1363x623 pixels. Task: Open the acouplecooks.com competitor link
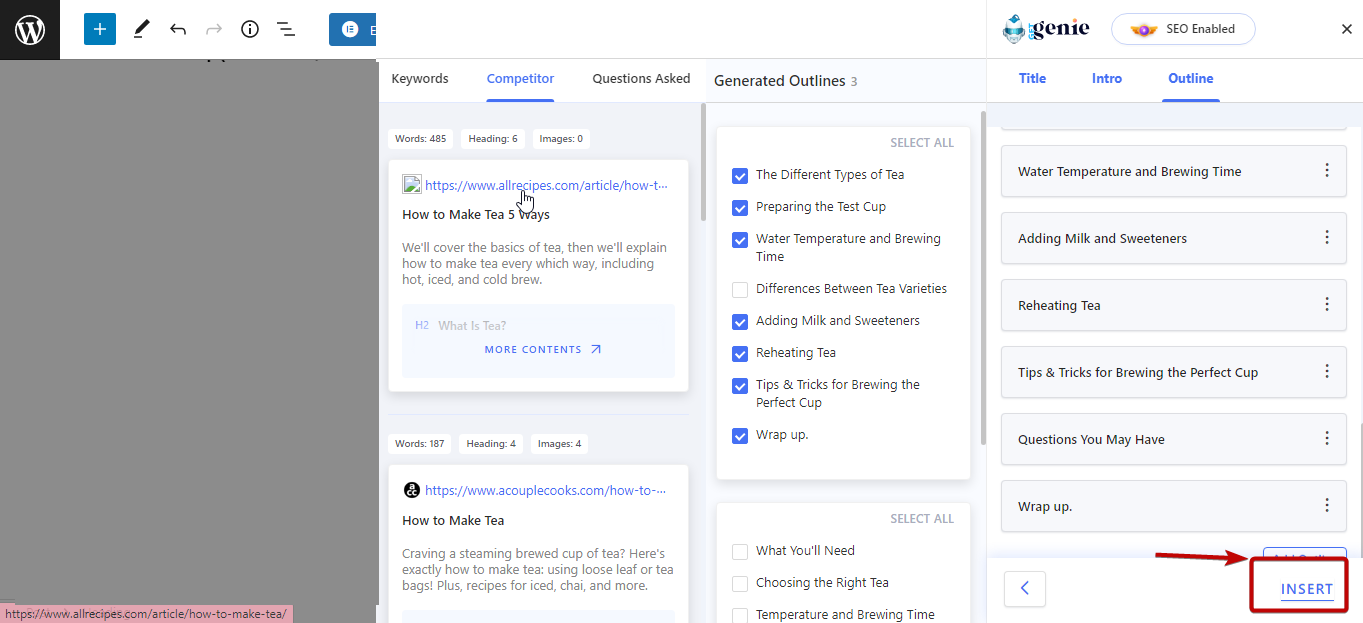pyautogui.click(x=545, y=490)
